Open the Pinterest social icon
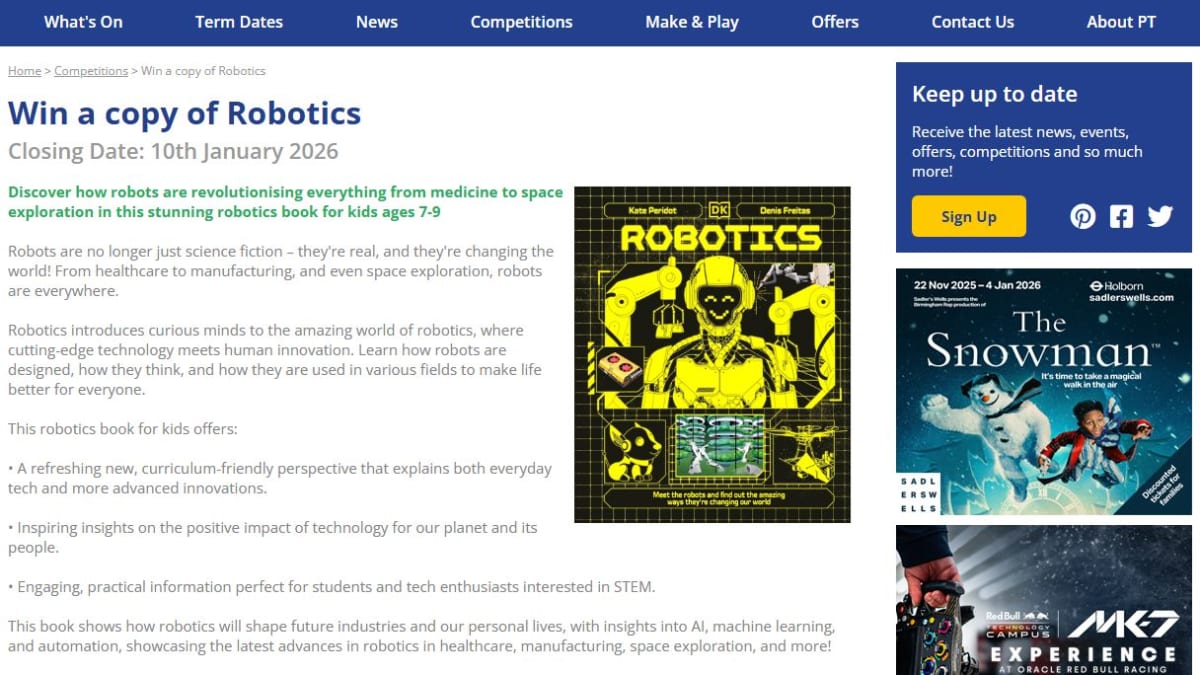This screenshot has width=1200, height=675. pos(1083,216)
